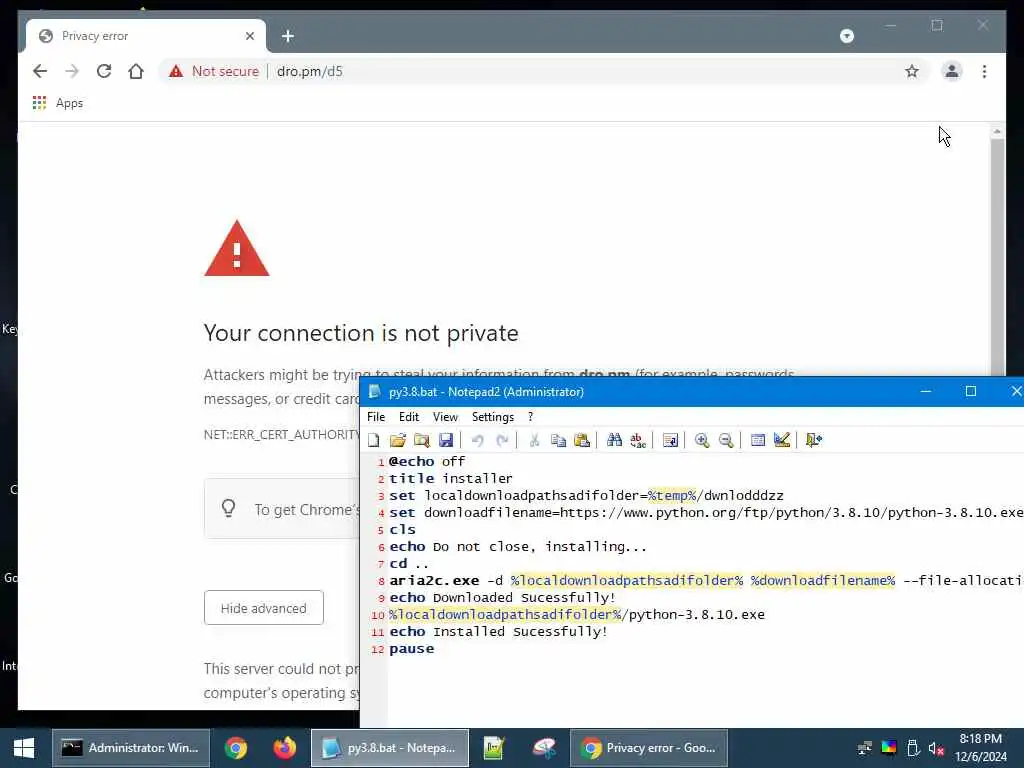Switch to Privacy error Chrome taskbar window

(649, 748)
